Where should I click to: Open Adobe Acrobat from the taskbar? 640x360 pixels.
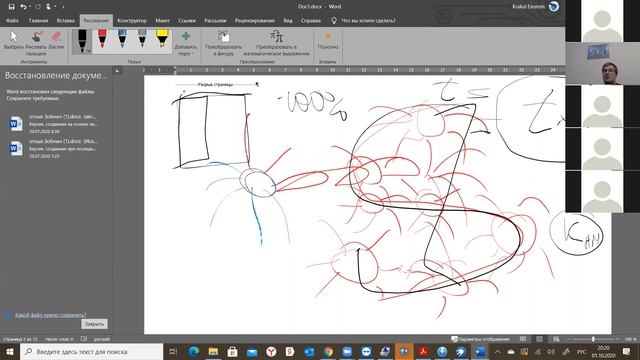tap(423, 351)
